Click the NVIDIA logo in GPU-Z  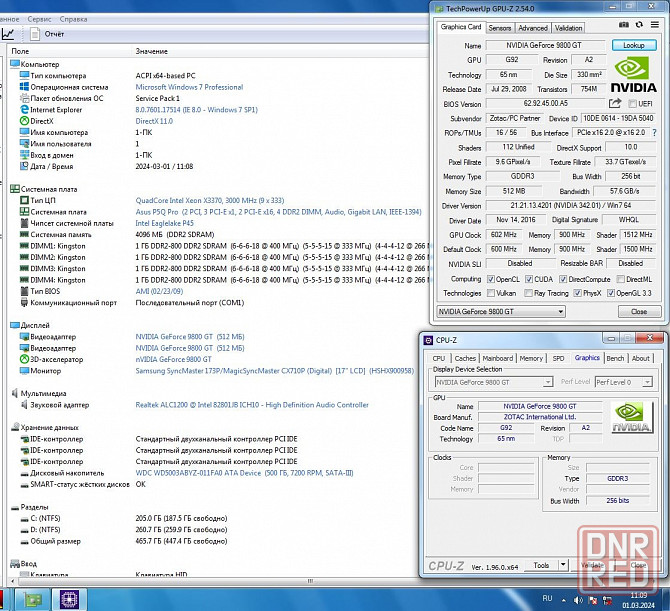[x=633, y=75]
